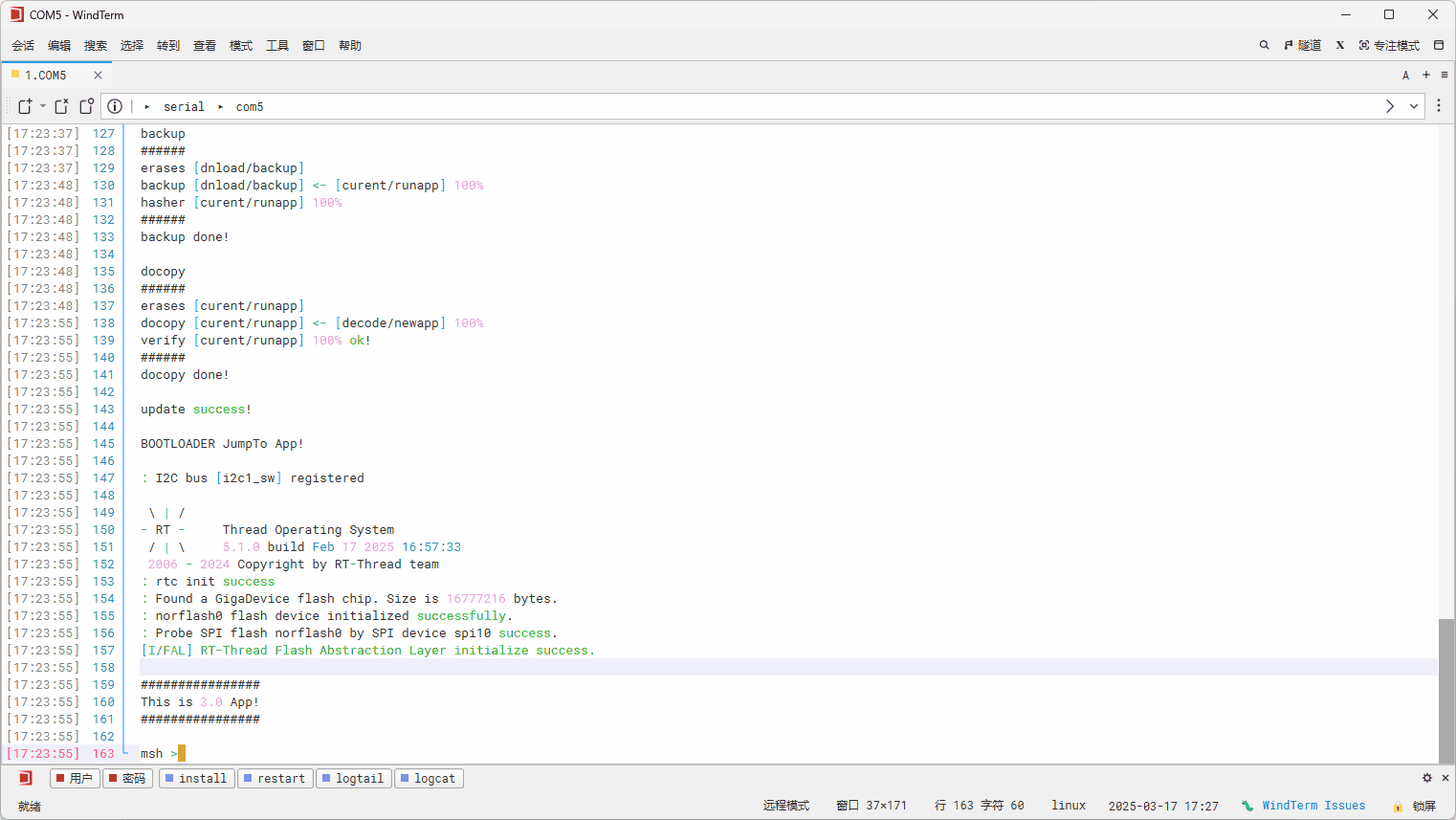The width and height of the screenshot is (1456, 820).
Task: Open settings gear in quick command bar
Action: (1426, 778)
